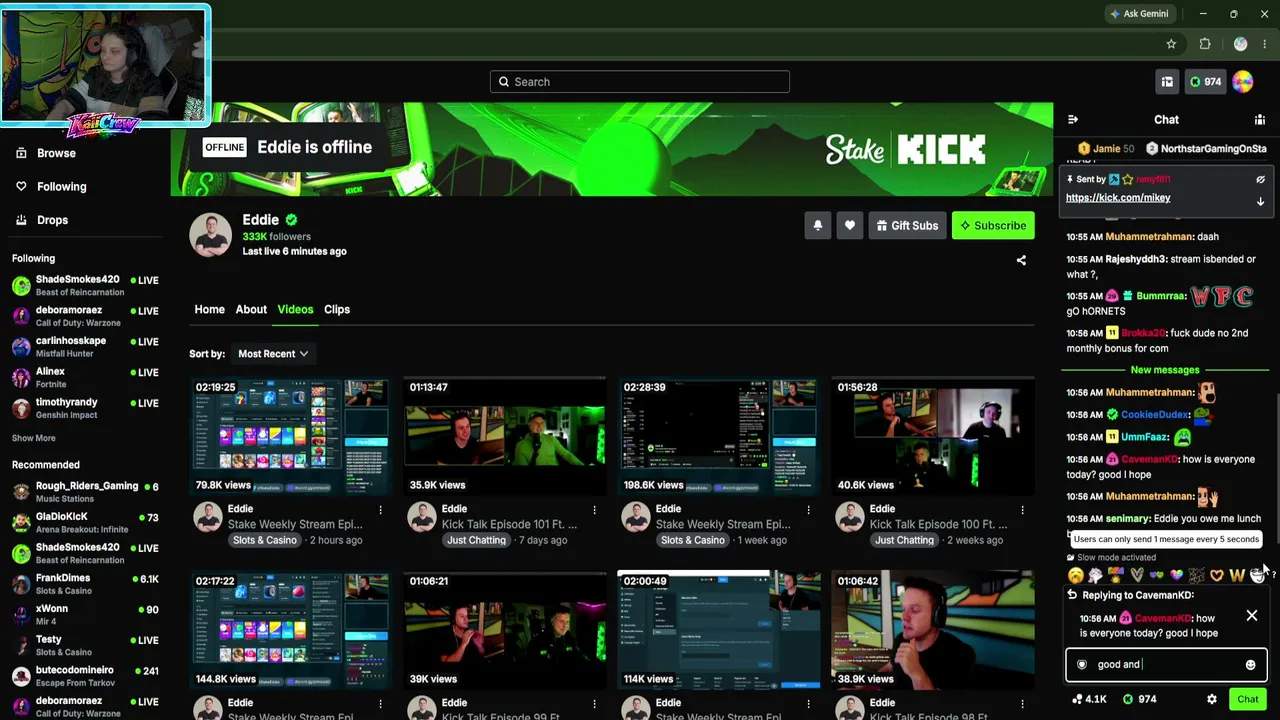
Task: Click into the Kick search field
Action: coord(640,82)
